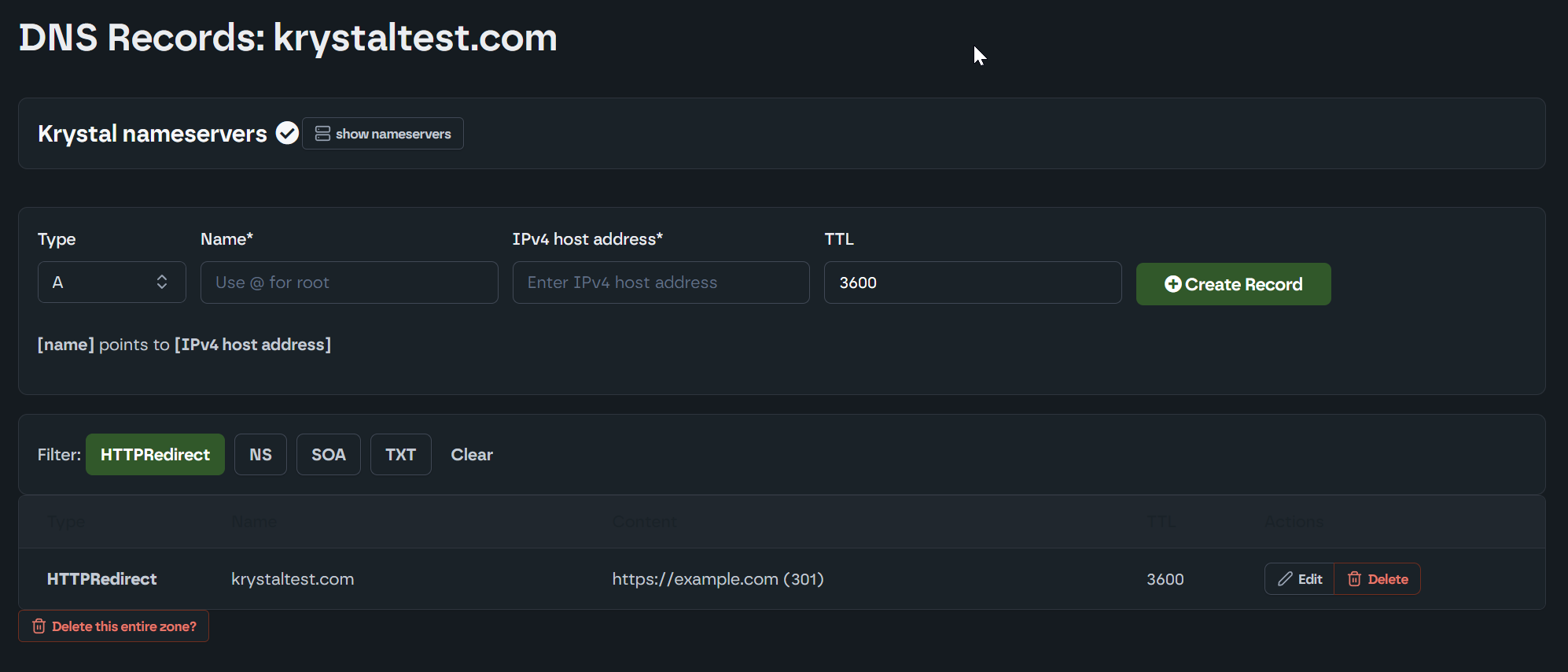Click trash icon in Delete entire zone
This screenshot has height=672, width=1568.
(39, 626)
